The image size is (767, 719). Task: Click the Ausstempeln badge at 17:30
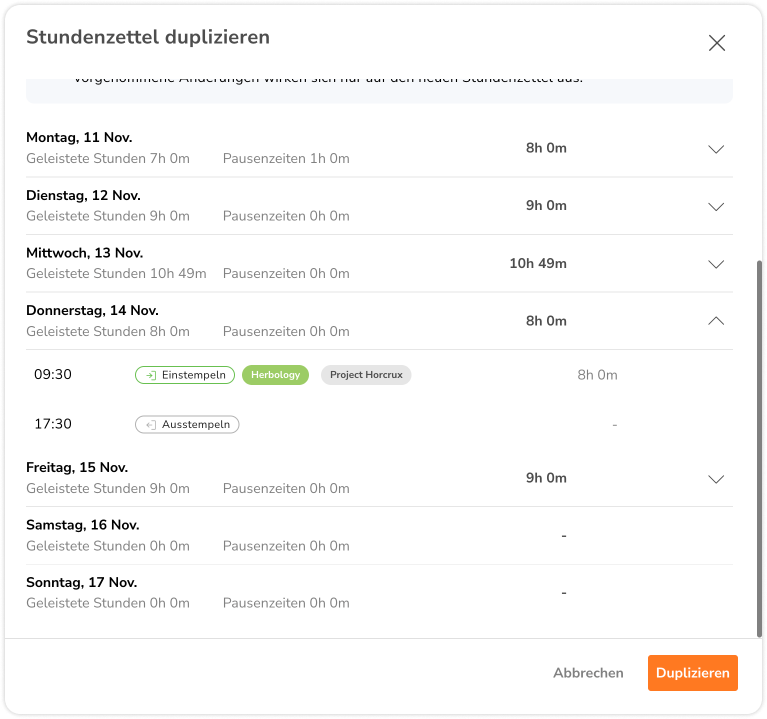187,425
